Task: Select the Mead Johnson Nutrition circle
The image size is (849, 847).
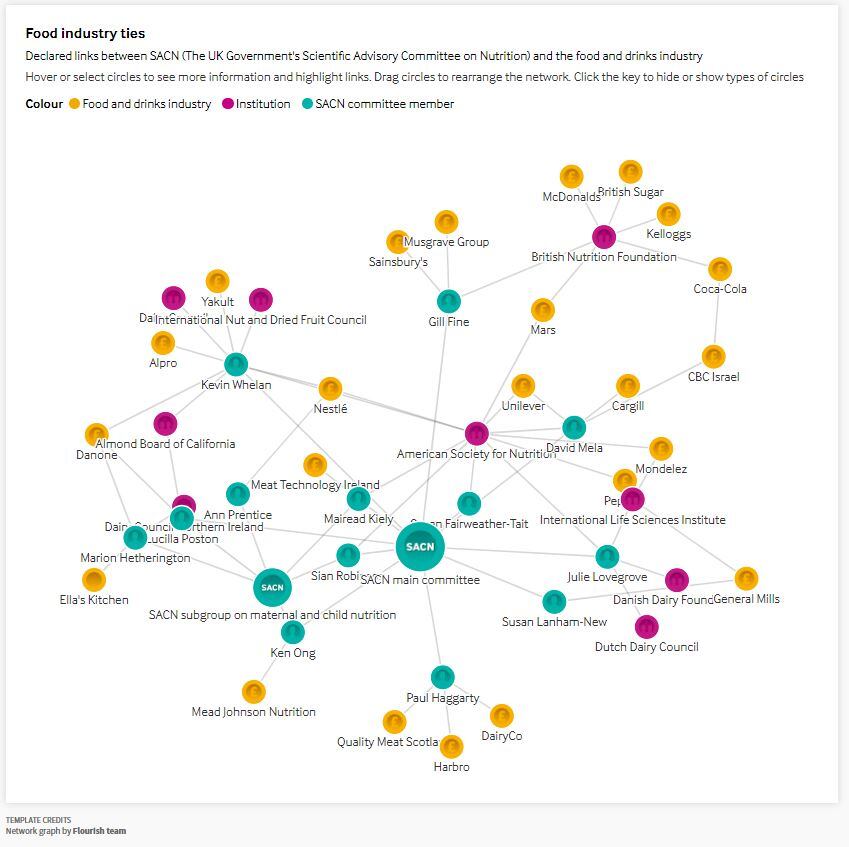Action: pos(254,691)
